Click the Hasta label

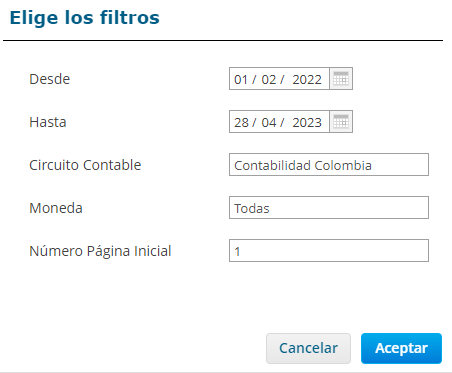click(48, 122)
